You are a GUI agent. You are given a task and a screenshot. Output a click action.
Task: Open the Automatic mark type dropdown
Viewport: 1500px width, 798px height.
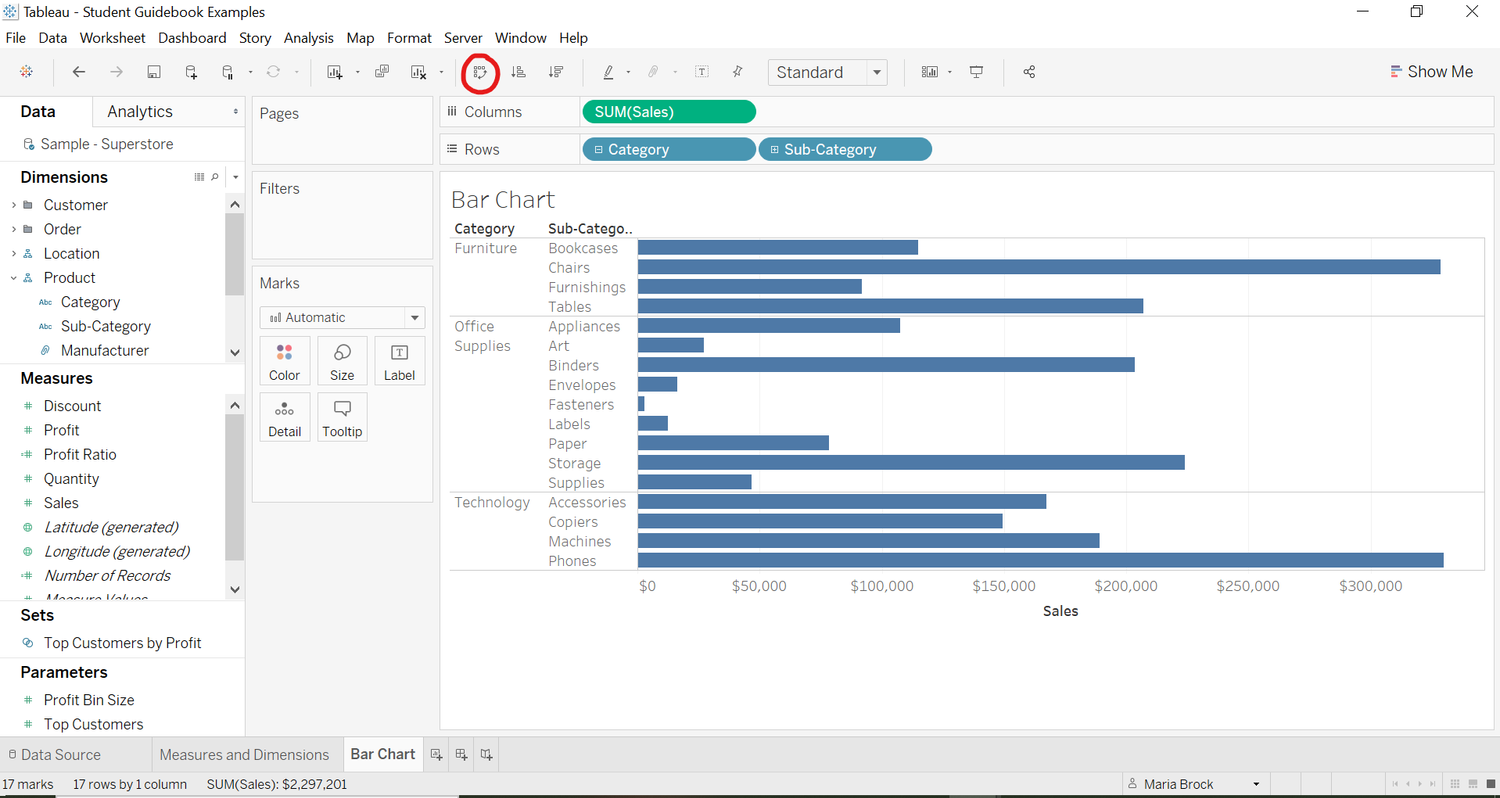tap(342, 317)
